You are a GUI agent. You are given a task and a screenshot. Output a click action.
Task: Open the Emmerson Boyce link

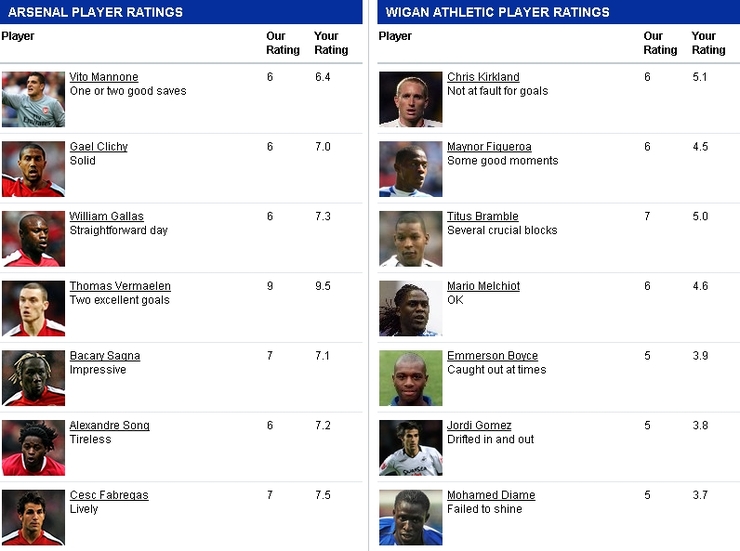point(492,356)
